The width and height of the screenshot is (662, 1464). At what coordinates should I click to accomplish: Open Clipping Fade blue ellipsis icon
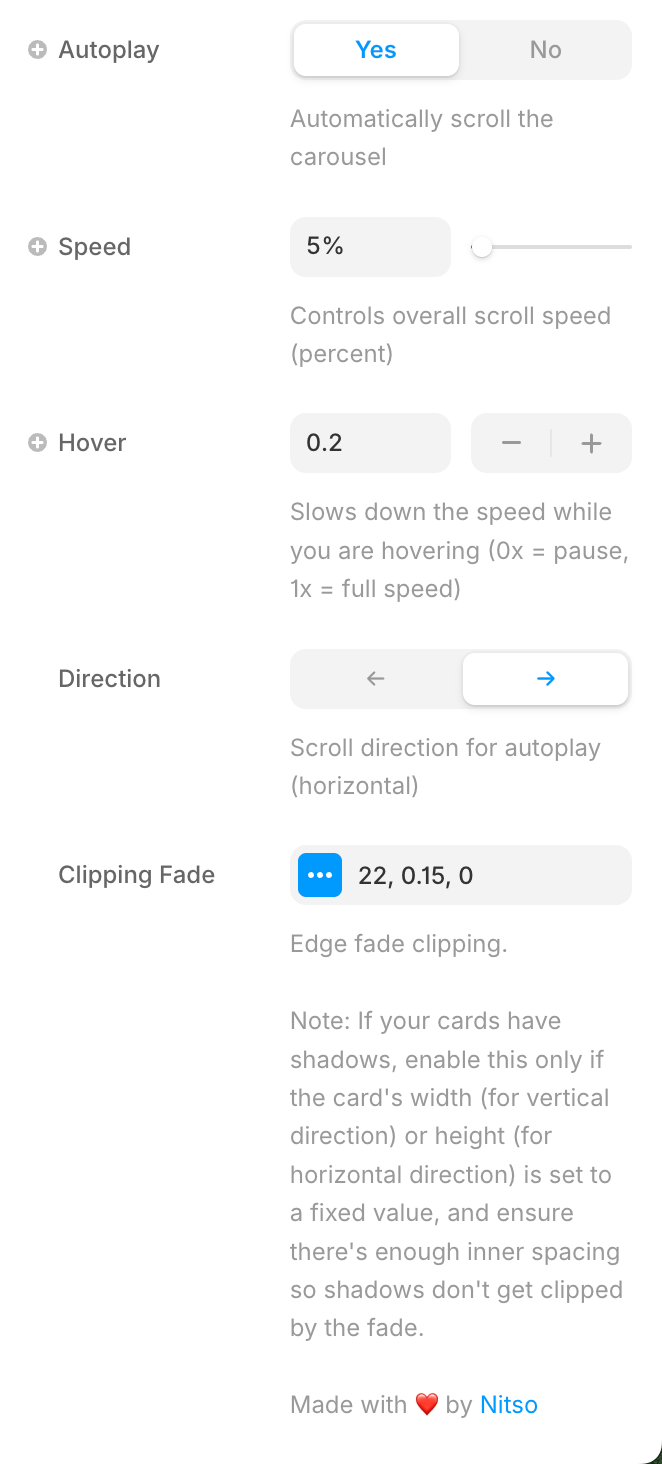click(320, 875)
